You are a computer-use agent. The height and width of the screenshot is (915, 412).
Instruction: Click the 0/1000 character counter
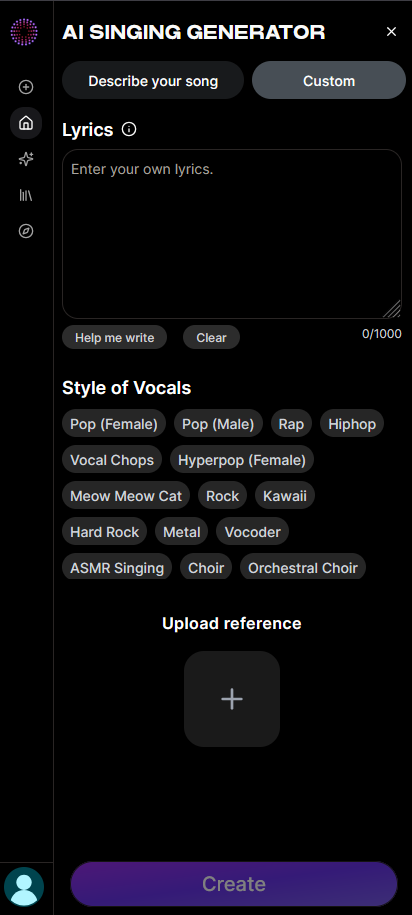coord(382,334)
